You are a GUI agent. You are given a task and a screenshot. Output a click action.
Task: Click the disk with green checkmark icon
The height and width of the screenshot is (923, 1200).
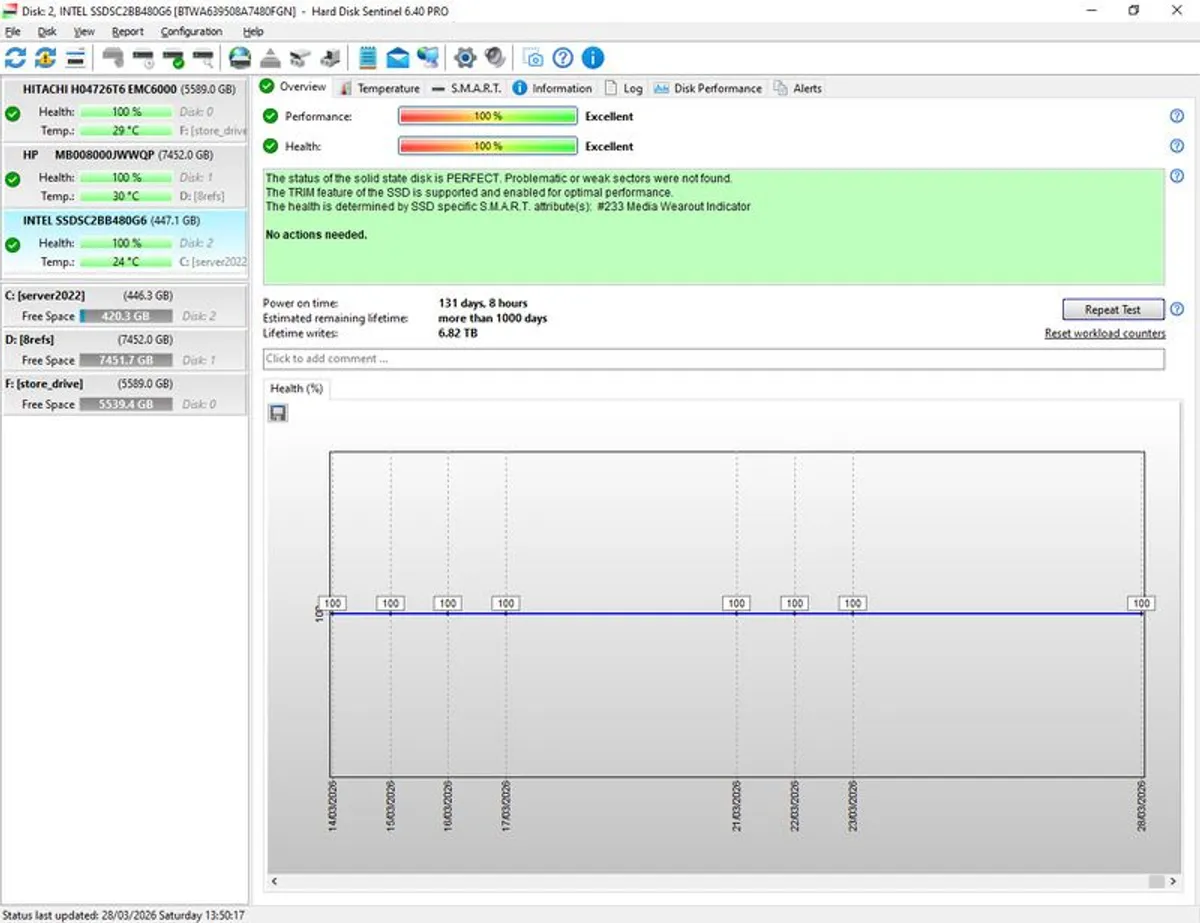(173, 57)
